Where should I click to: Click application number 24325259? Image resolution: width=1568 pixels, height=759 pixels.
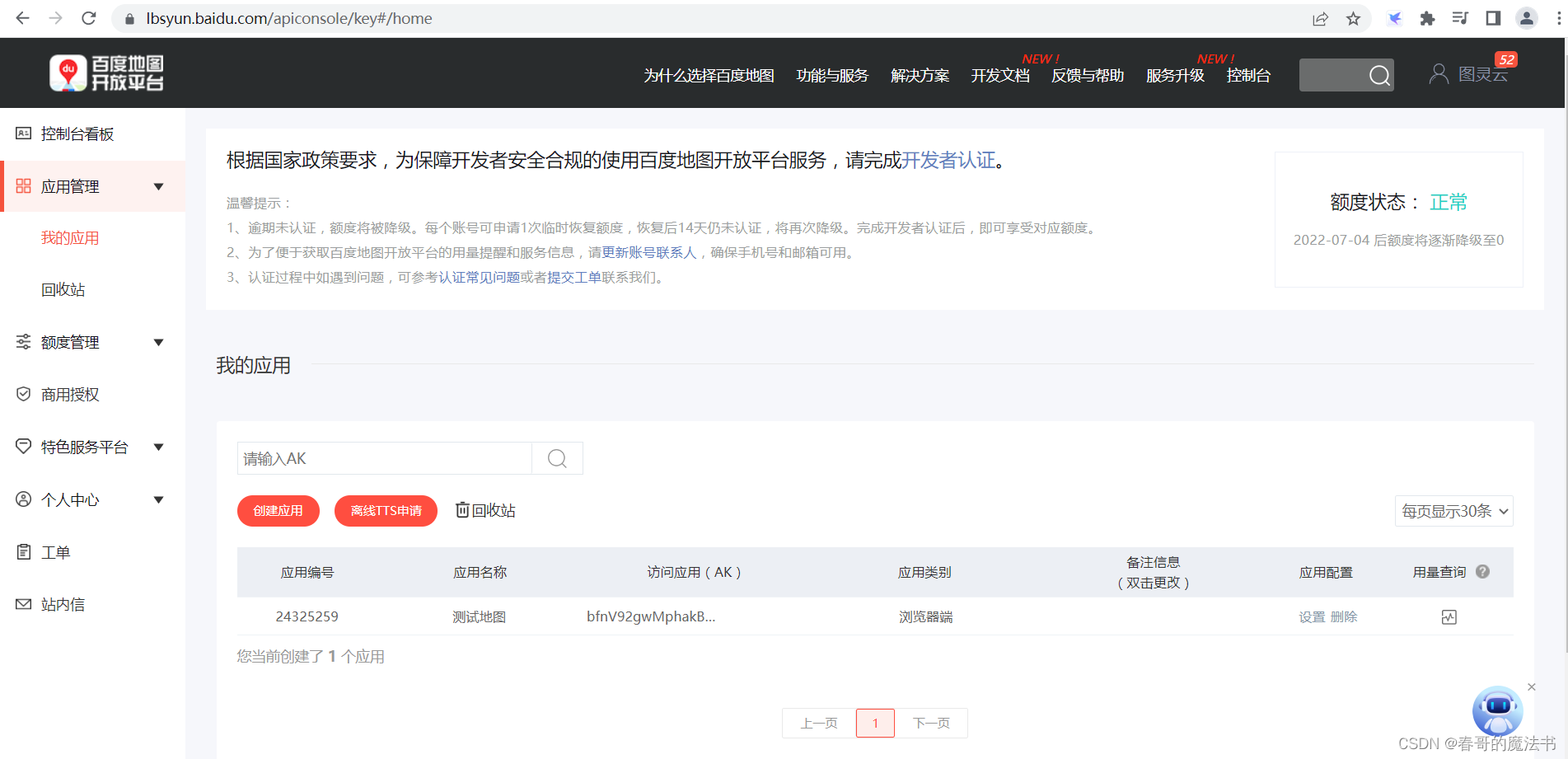[x=307, y=616]
